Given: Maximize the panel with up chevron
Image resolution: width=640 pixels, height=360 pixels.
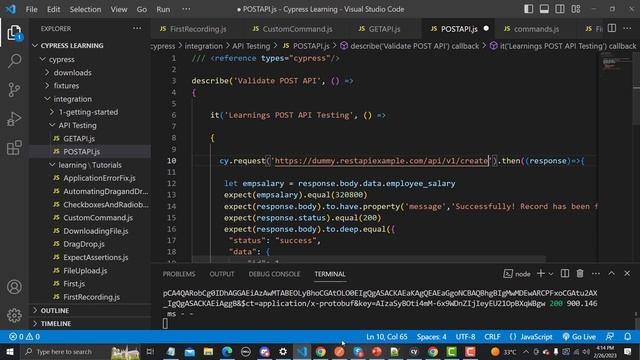Looking at the screenshot, I should coord(611,273).
